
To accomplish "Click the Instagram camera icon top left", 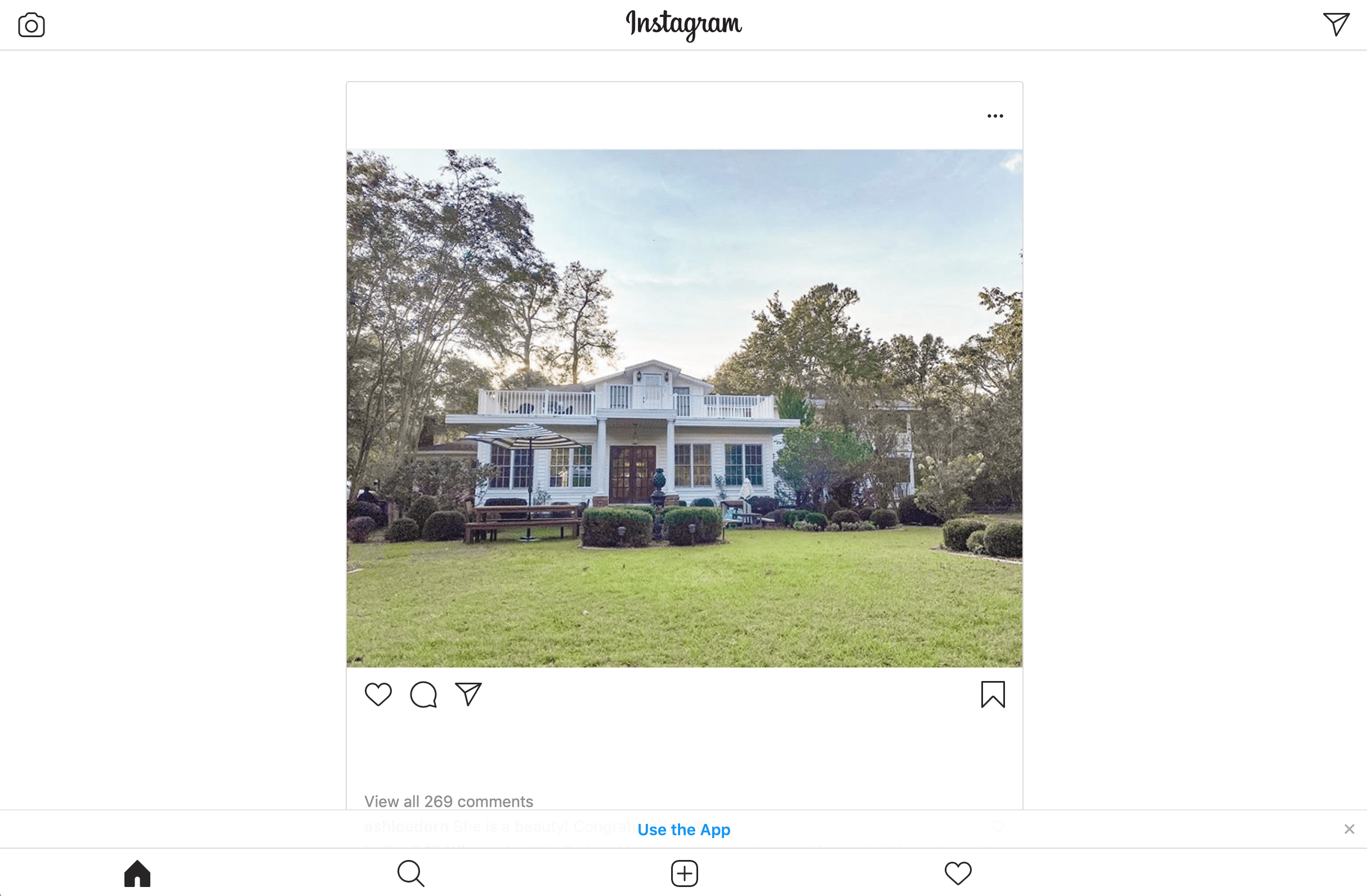I will (x=32, y=24).
